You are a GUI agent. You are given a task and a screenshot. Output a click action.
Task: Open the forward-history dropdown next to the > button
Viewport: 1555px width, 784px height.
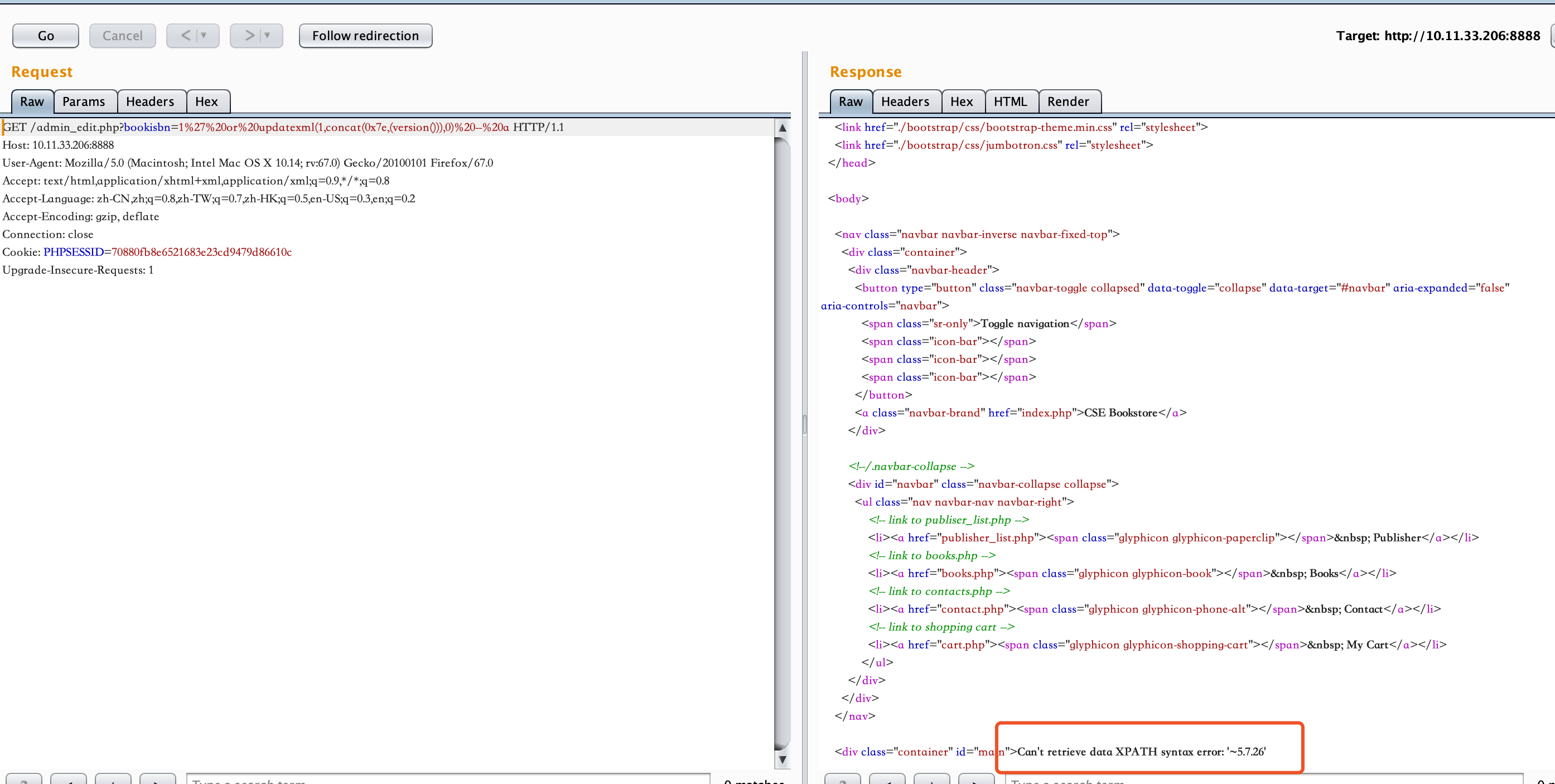pyautogui.click(x=268, y=35)
